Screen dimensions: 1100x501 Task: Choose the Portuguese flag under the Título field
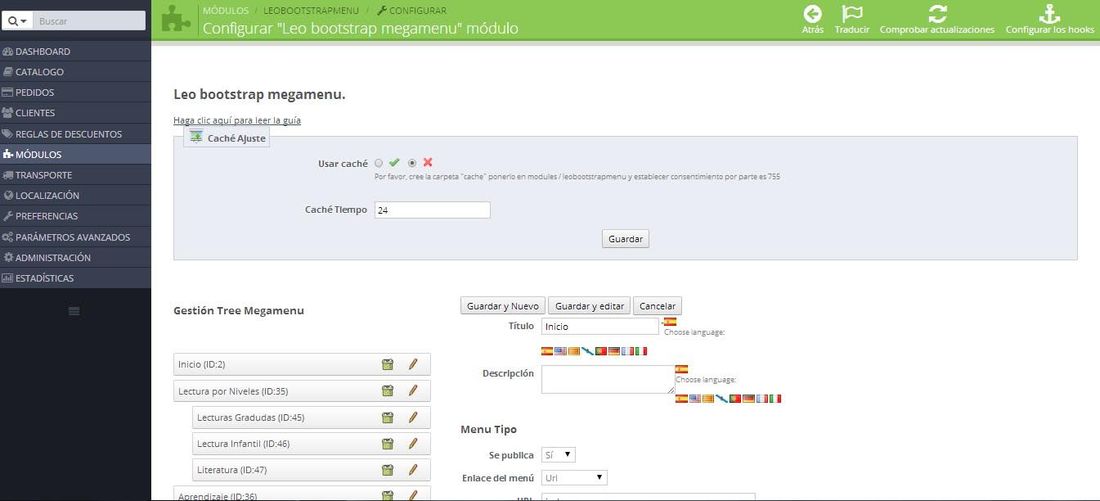(x=601, y=351)
